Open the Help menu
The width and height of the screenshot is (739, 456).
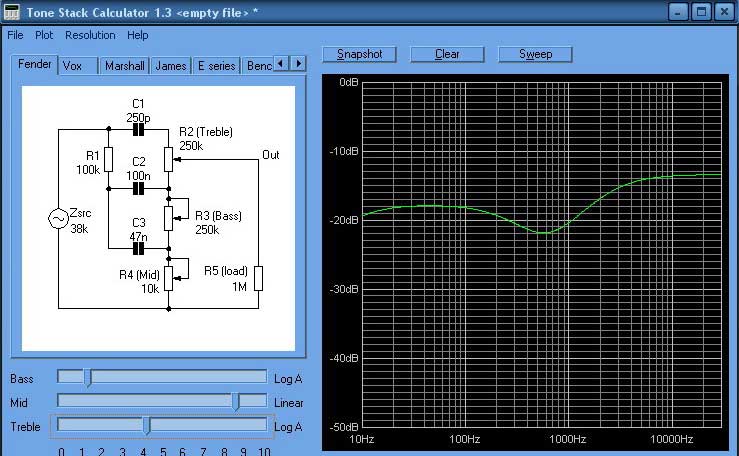coord(138,35)
